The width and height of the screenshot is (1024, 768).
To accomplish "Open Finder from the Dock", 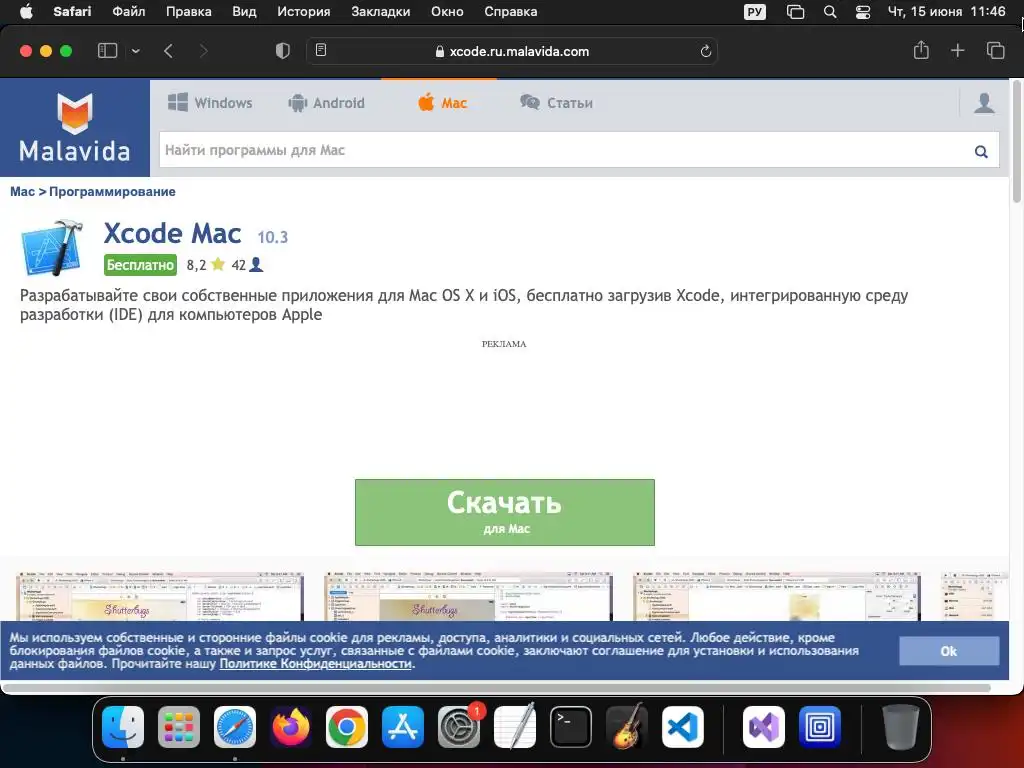I will click(x=123, y=726).
